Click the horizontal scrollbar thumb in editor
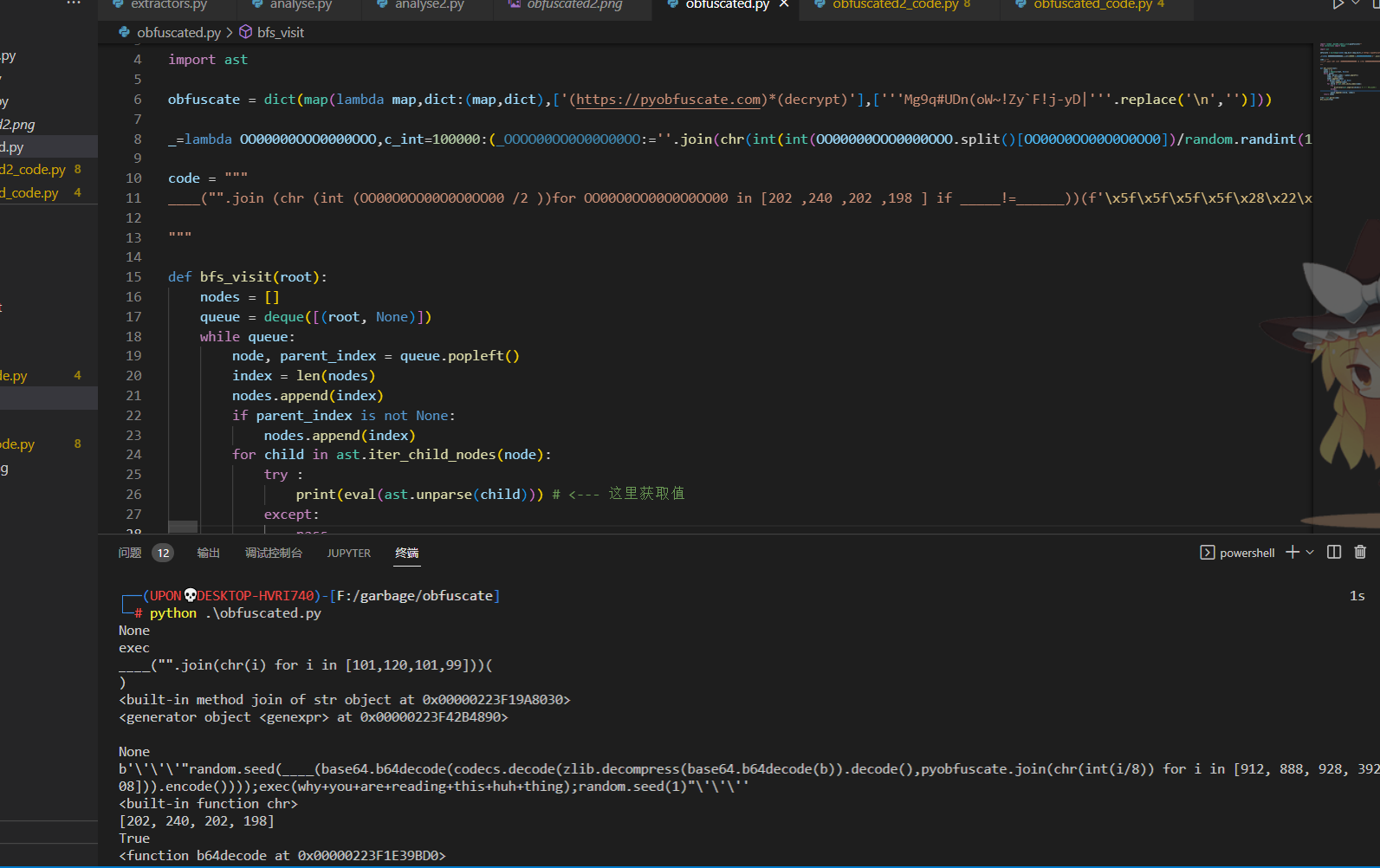 pos(183,527)
